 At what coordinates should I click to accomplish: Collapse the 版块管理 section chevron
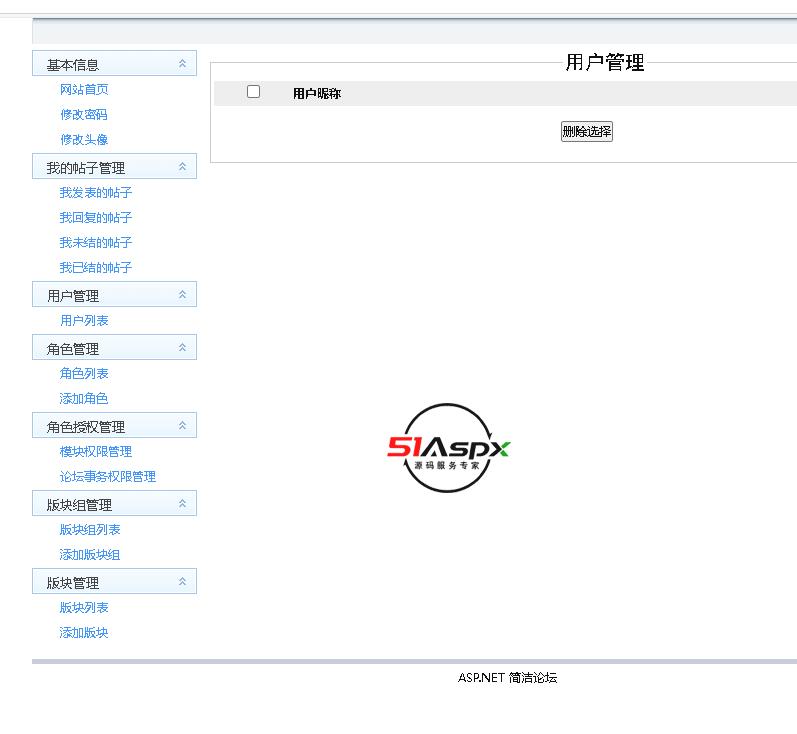pos(182,582)
